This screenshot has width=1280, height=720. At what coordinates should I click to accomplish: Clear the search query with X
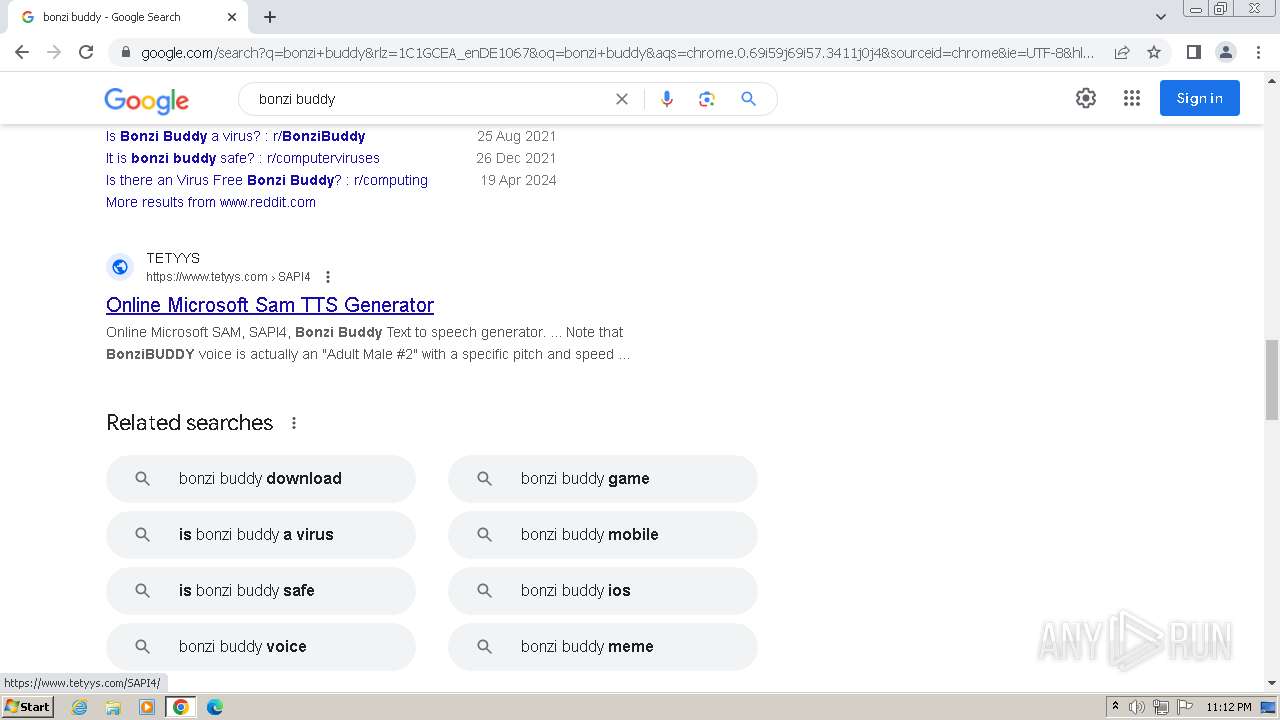pos(622,99)
